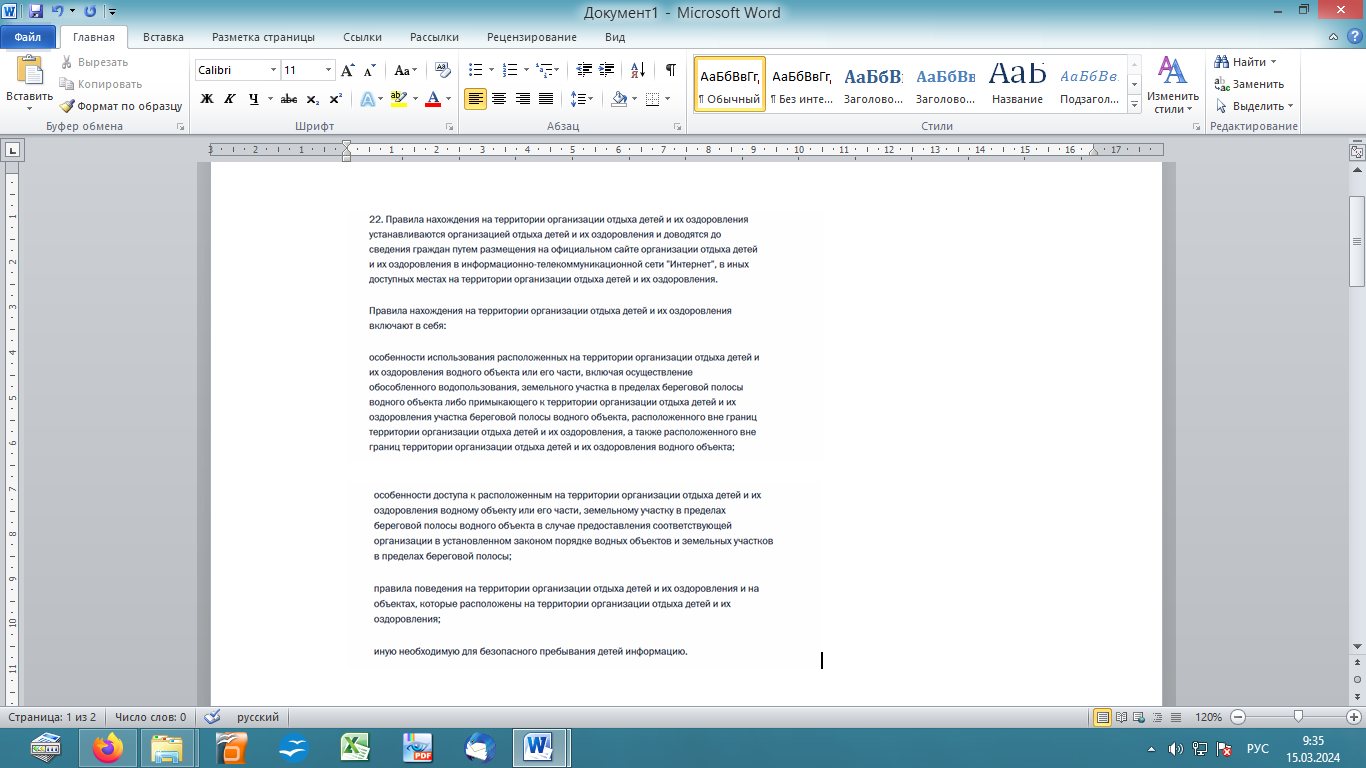Open Firefox from the taskbar
Image resolution: width=1366 pixels, height=768 pixels.
(x=107, y=747)
